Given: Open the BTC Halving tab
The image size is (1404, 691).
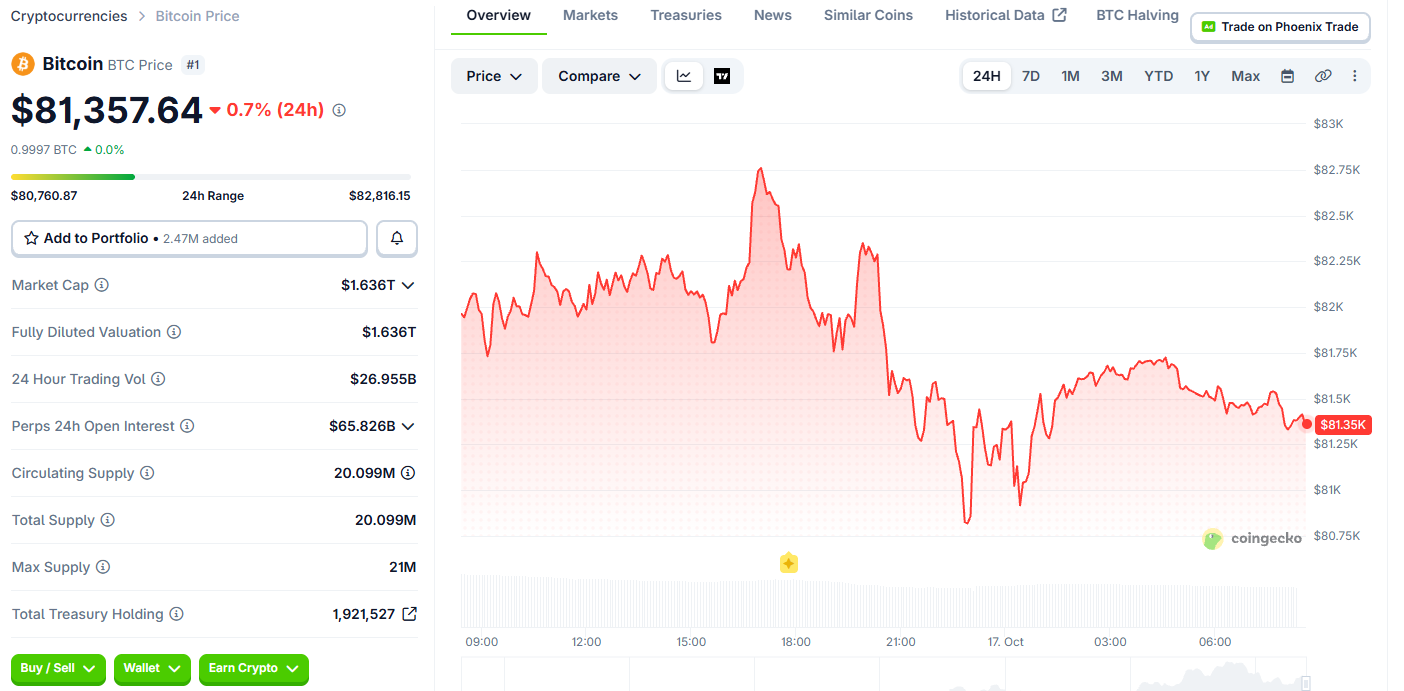Looking at the screenshot, I should (x=1137, y=15).
